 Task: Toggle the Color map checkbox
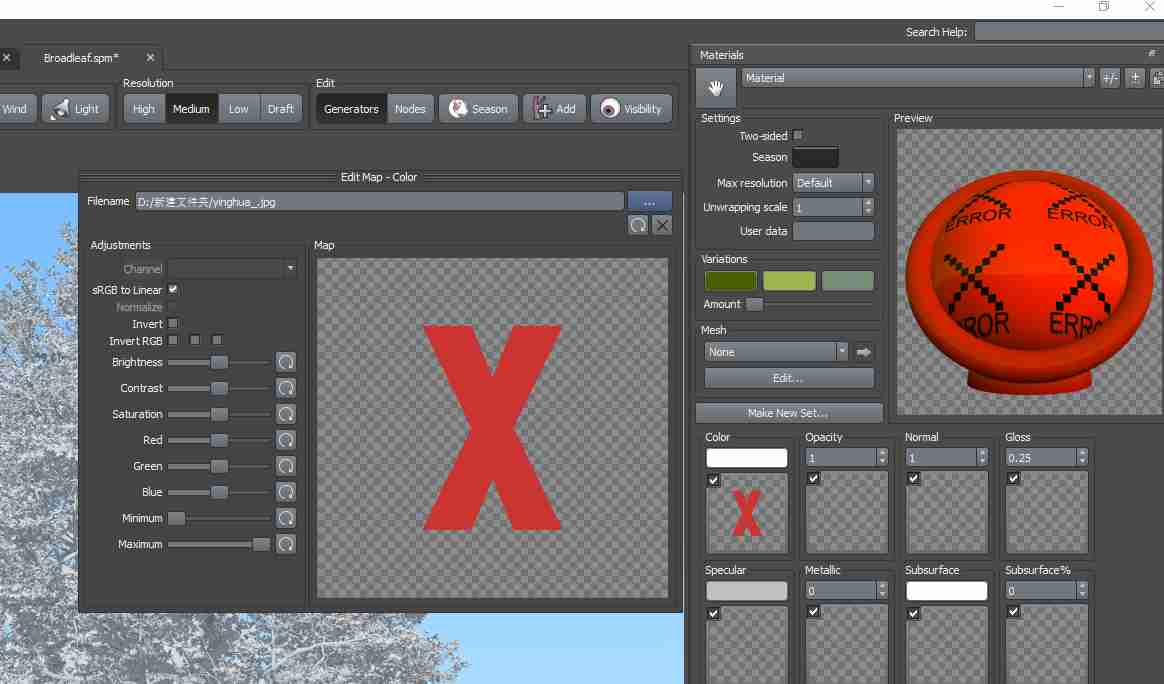(713, 480)
